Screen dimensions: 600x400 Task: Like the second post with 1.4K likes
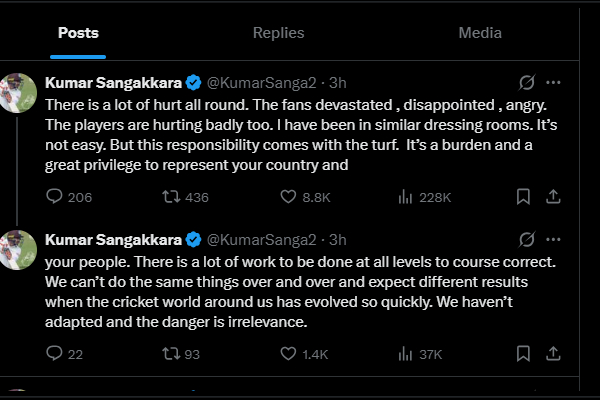289,354
